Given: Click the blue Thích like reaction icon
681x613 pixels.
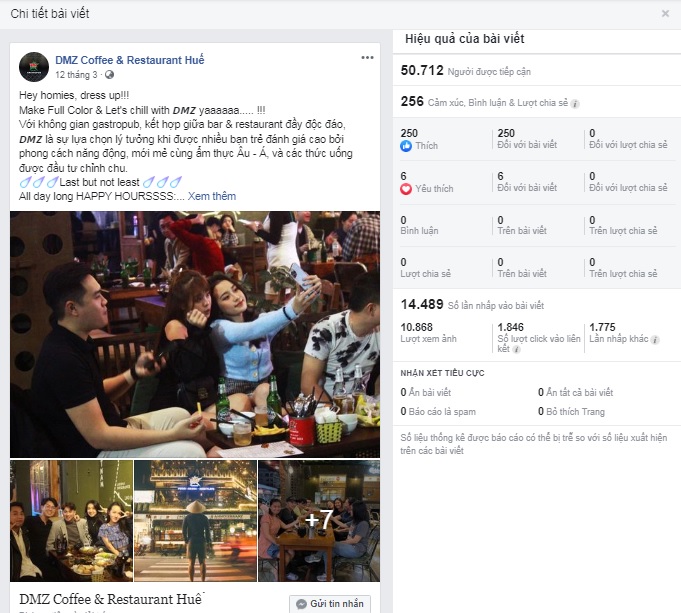Looking at the screenshot, I should [406, 146].
